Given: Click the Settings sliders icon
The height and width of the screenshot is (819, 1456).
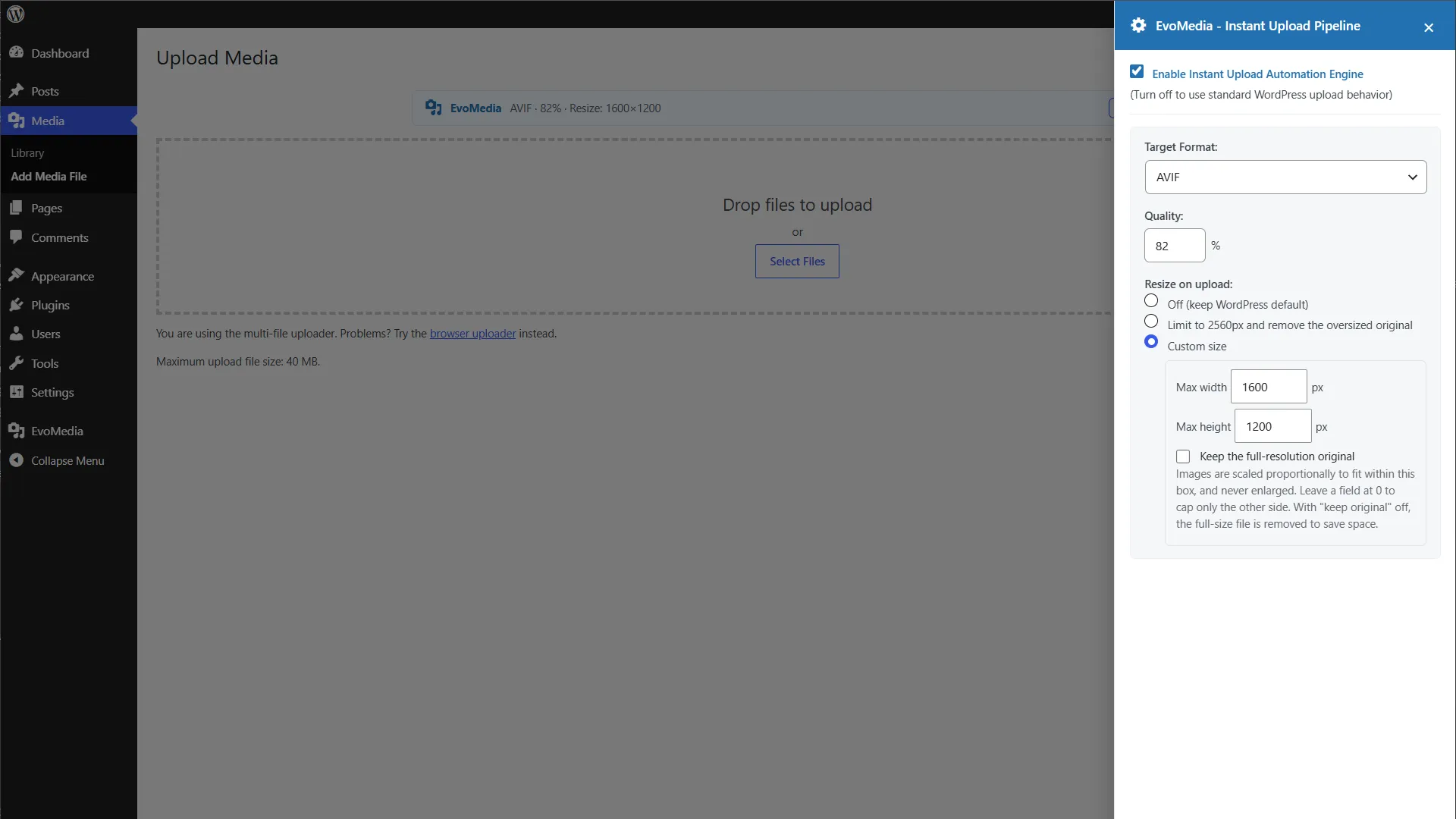Looking at the screenshot, I should click(x=16, y=392).
